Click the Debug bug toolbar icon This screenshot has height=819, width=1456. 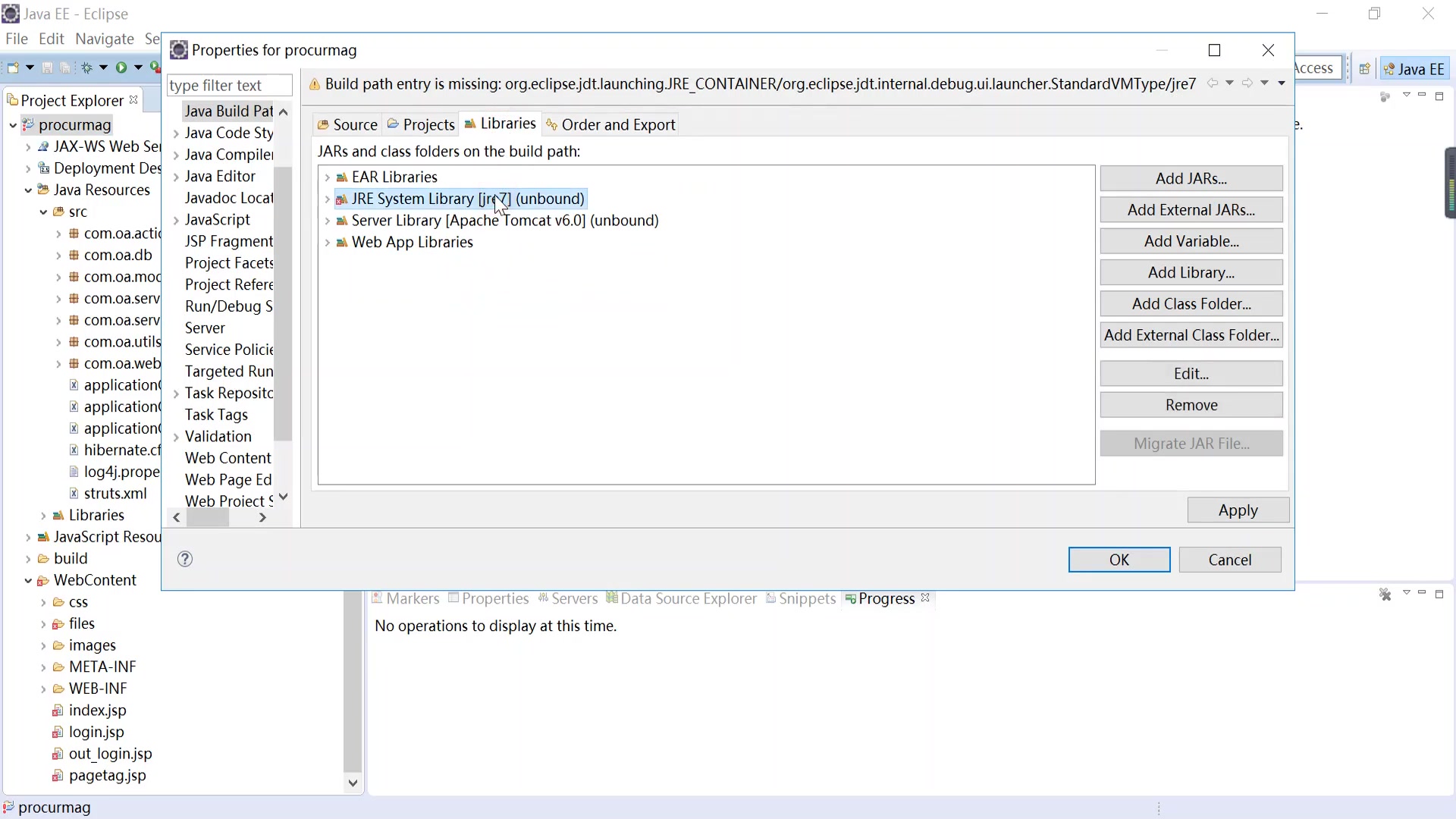point(87,67)
